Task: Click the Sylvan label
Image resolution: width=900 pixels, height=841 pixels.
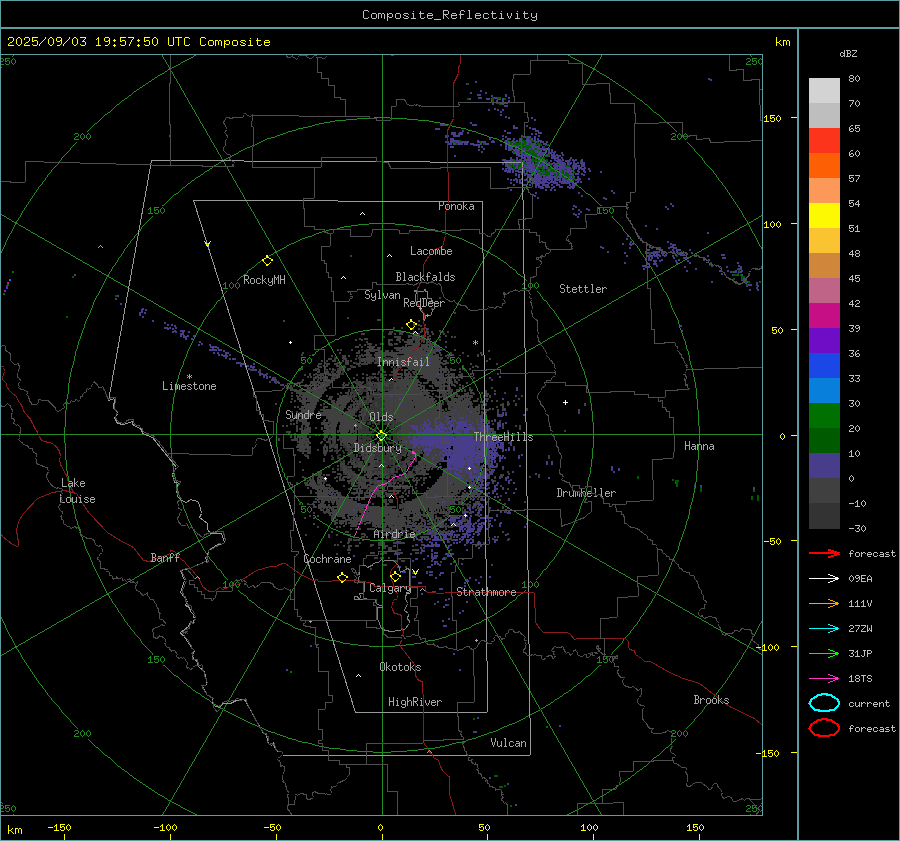Action: click(382, 295)
